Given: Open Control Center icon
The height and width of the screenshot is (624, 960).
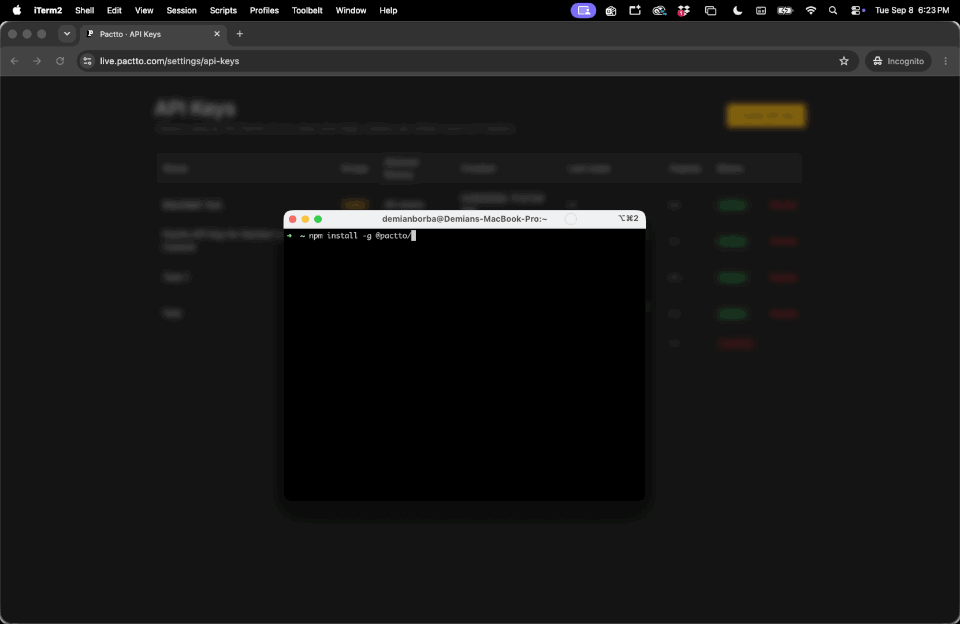Looking at the screenshot, I should pyautogui.click(x=857, y=10).
